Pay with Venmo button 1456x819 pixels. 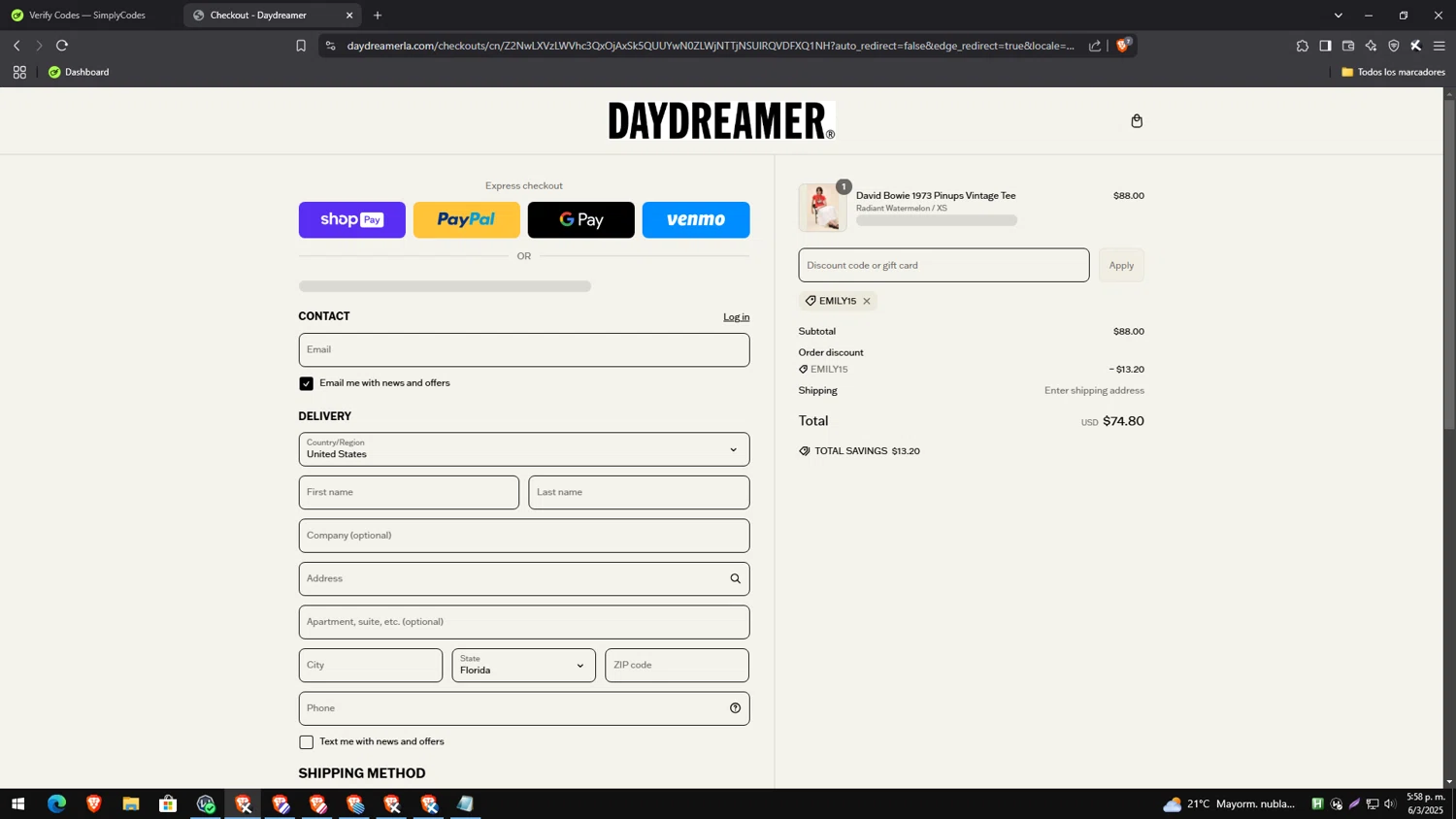(696, 220)
